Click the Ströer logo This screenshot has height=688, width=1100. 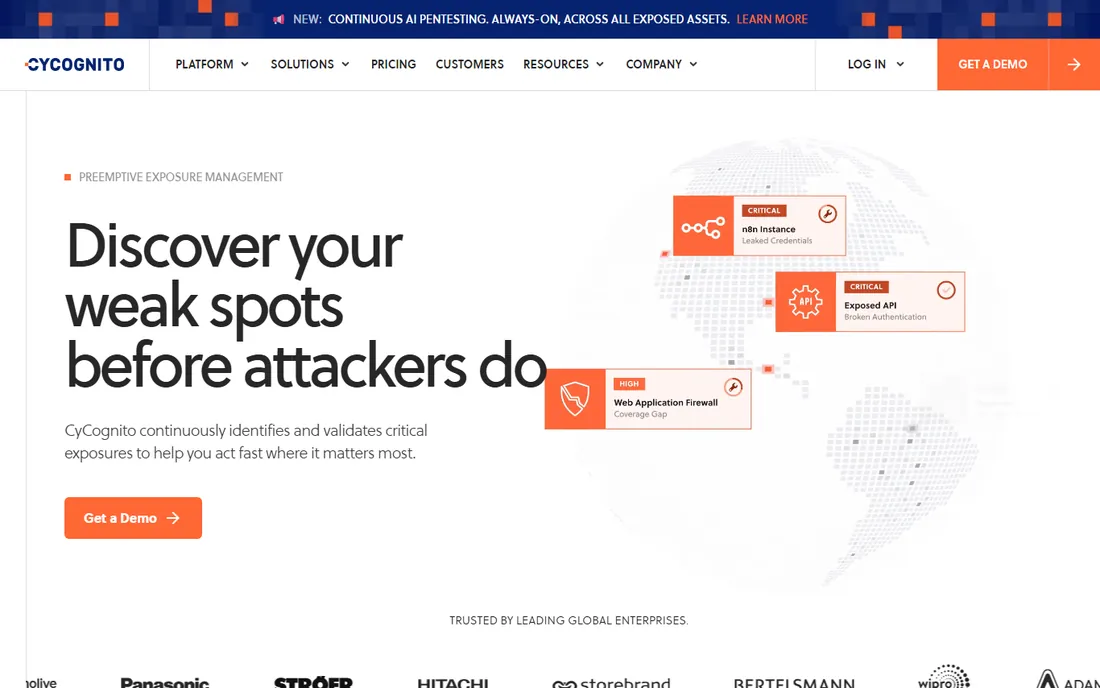(313, 682)
